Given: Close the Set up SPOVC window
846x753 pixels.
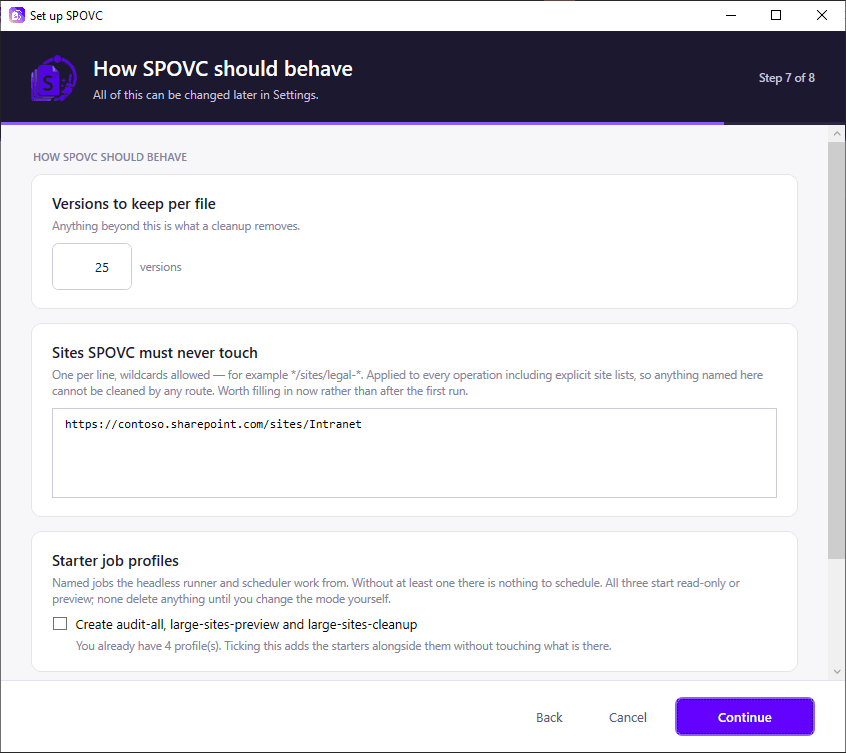Looking at the screenshot, I should 821,15.
